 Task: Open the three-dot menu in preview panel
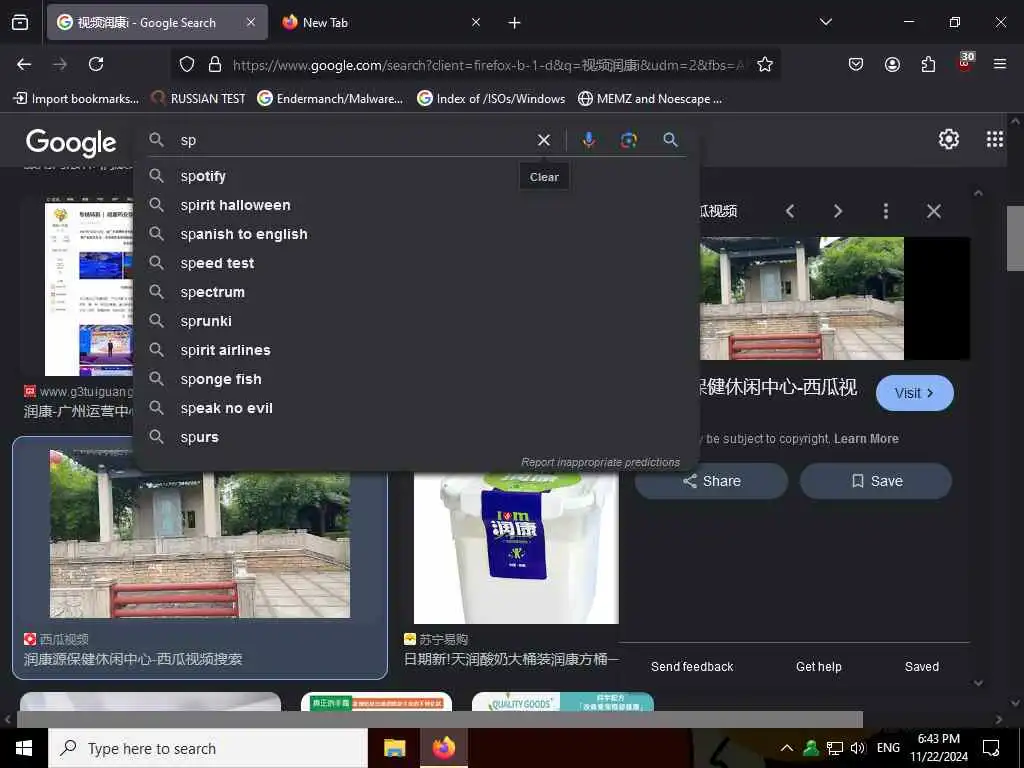coord(886,211)
